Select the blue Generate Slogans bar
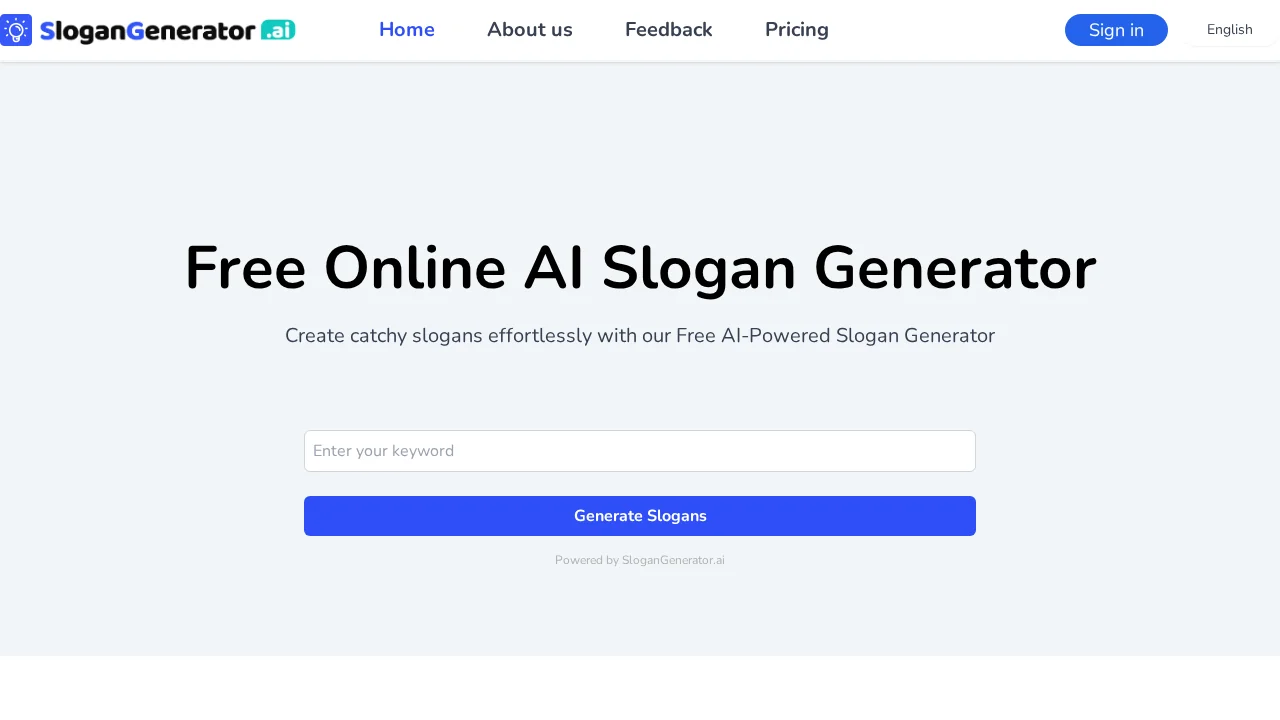1280x720 pixels. [x=640, y=516]
